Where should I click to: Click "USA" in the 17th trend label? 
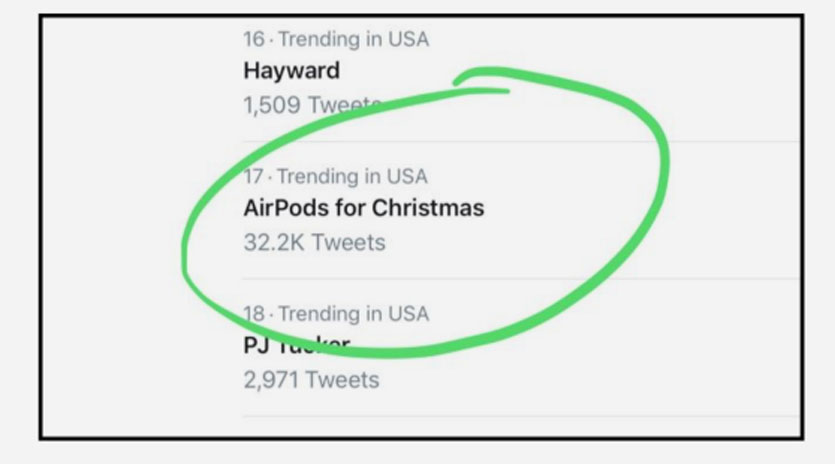tap(407, 177)
